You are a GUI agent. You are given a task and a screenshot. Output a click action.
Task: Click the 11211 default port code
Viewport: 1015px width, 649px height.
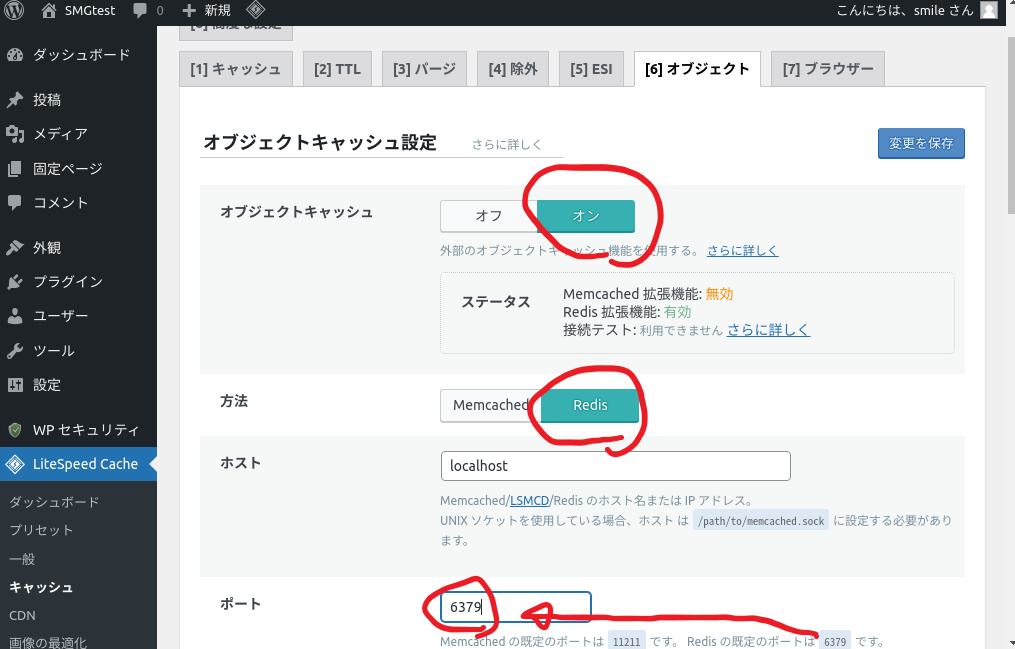pos(627,642)
